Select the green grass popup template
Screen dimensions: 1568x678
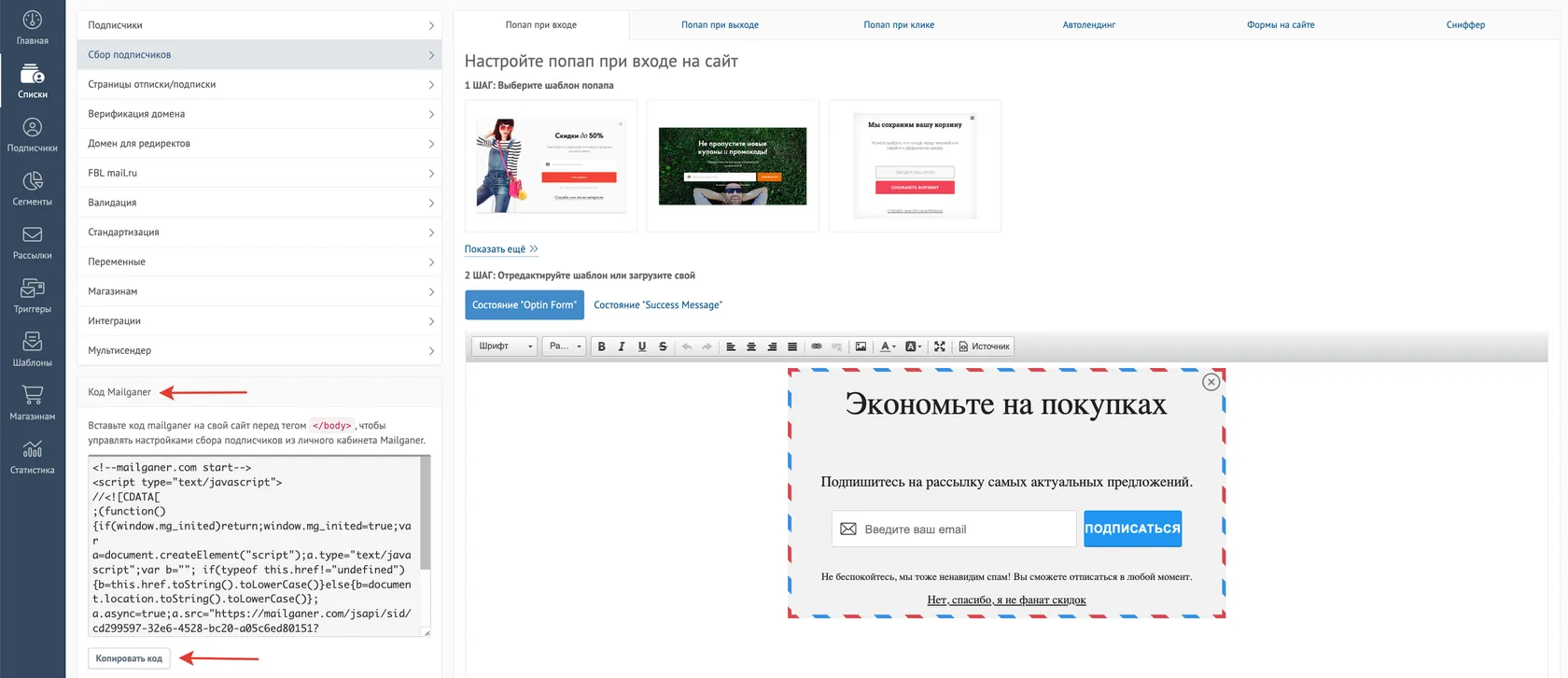point(733,166)
